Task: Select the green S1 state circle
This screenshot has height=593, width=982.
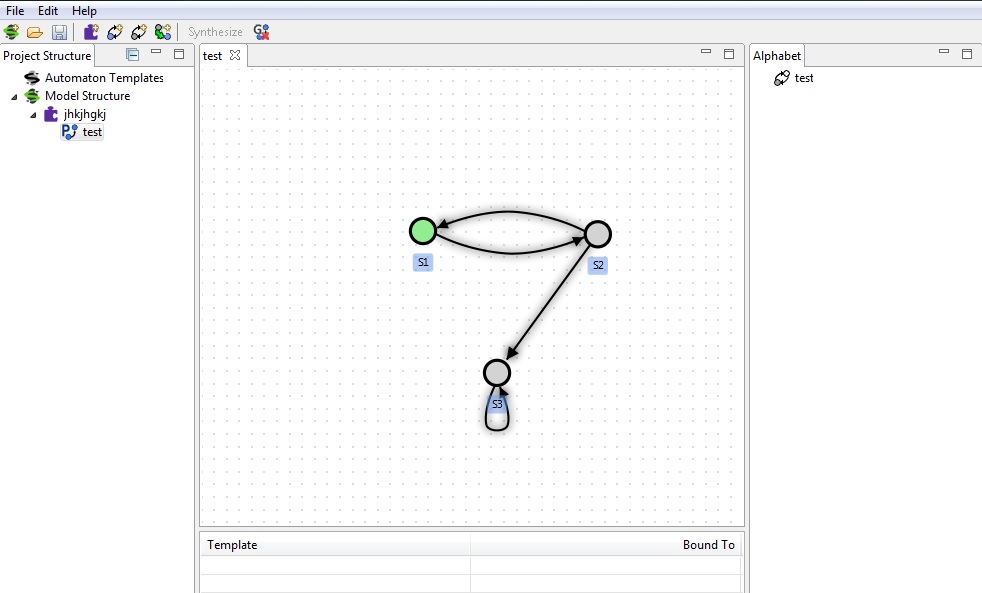Action: (423, 231)
